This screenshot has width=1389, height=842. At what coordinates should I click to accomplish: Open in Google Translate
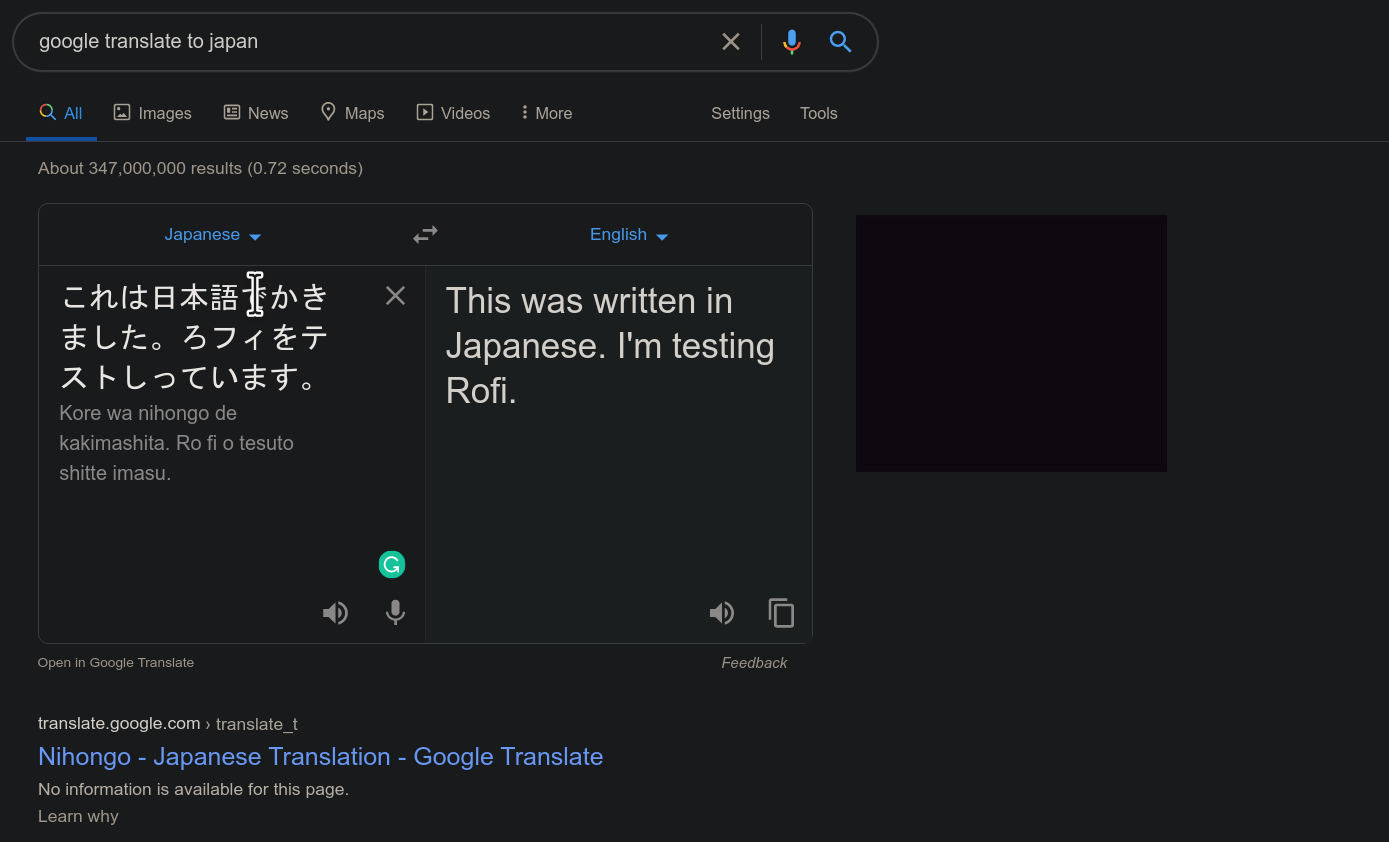click(115, 662)
